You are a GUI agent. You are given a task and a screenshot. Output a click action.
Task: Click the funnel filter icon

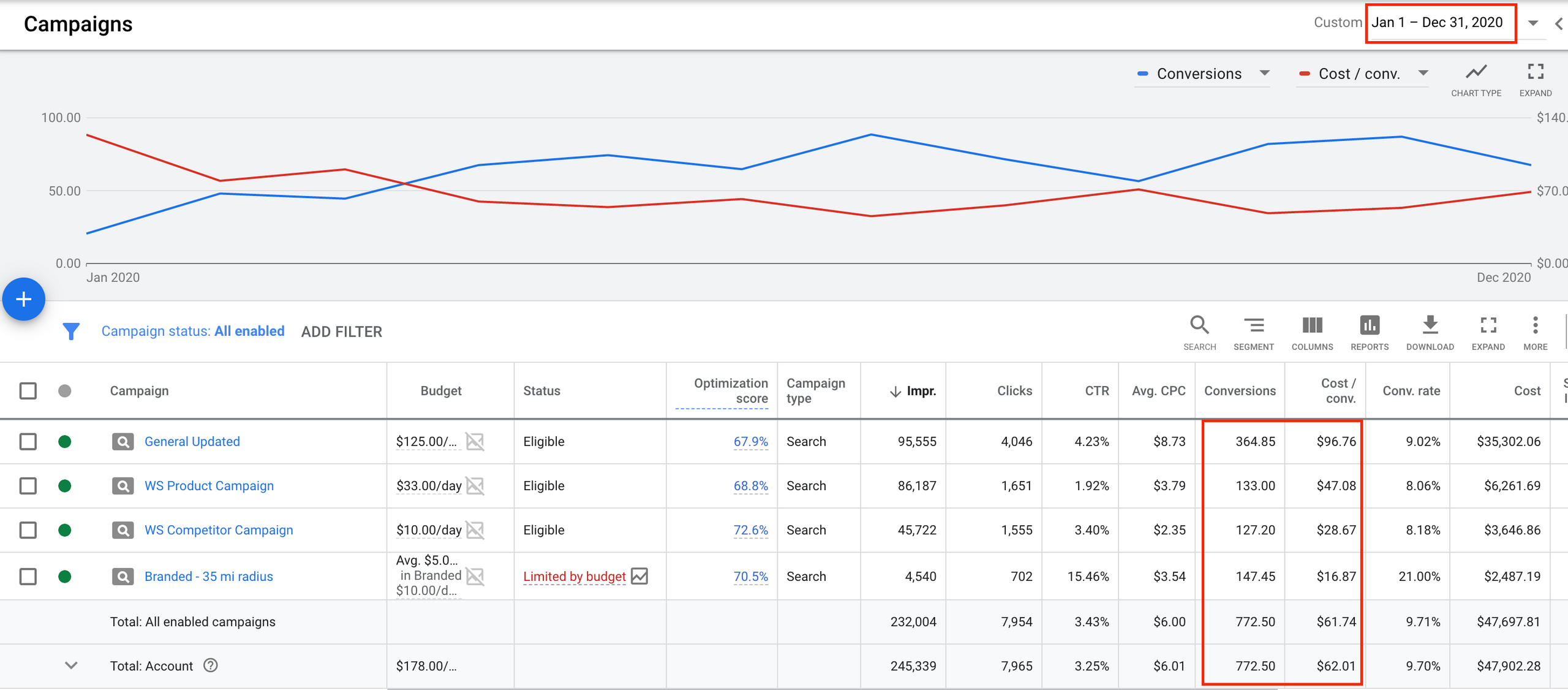(x=71, y=332)
